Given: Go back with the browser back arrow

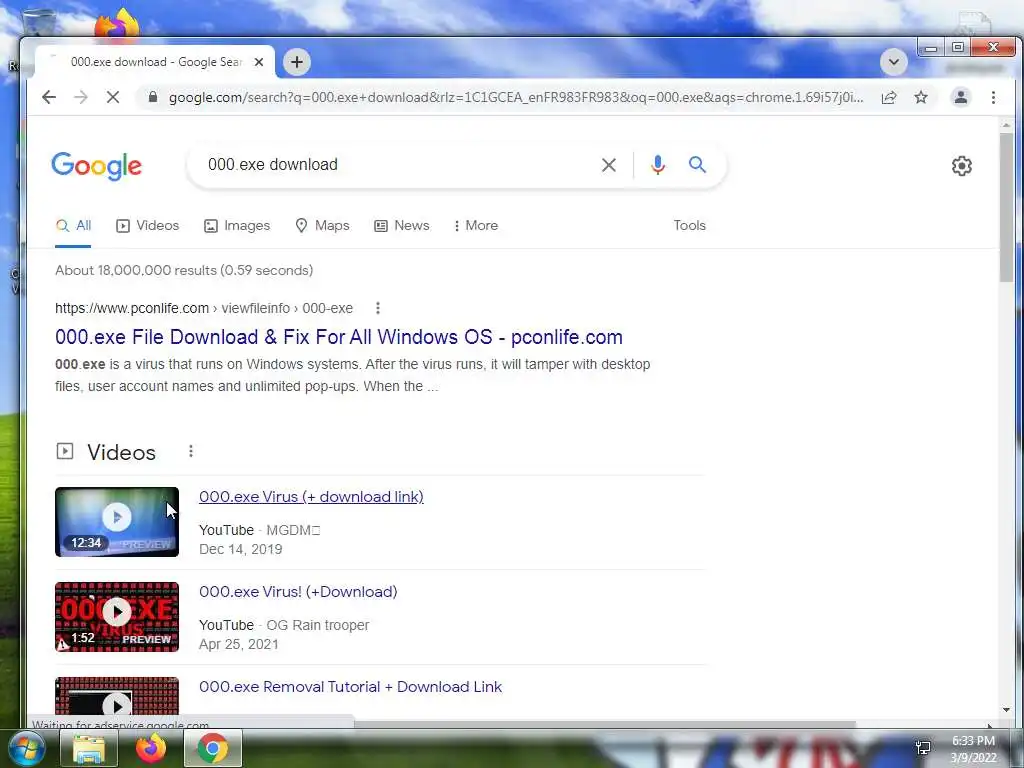Looking at the screenshot, I should (49, 97).
